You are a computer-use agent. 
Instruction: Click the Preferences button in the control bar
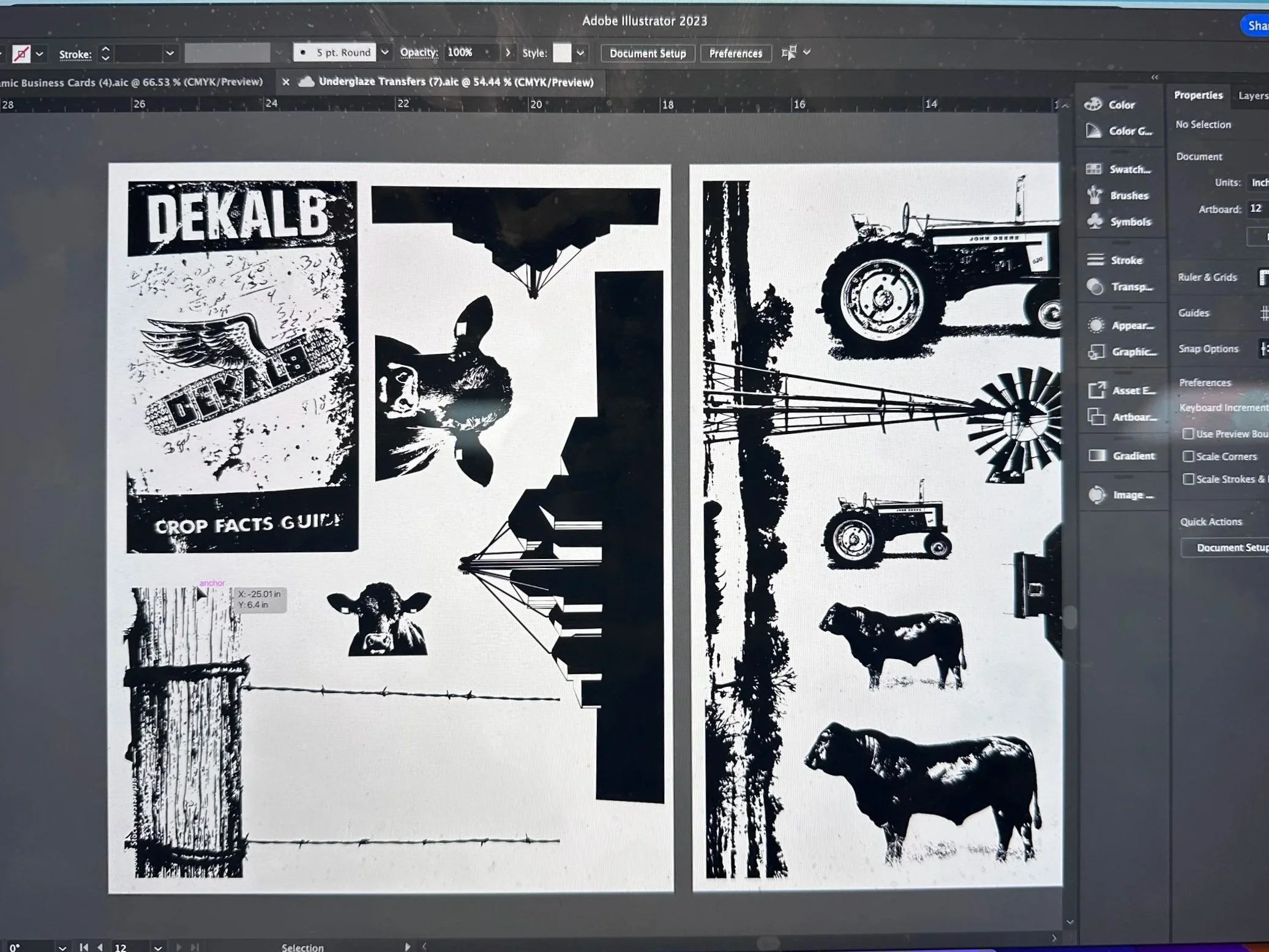click(x=735, y=53)
